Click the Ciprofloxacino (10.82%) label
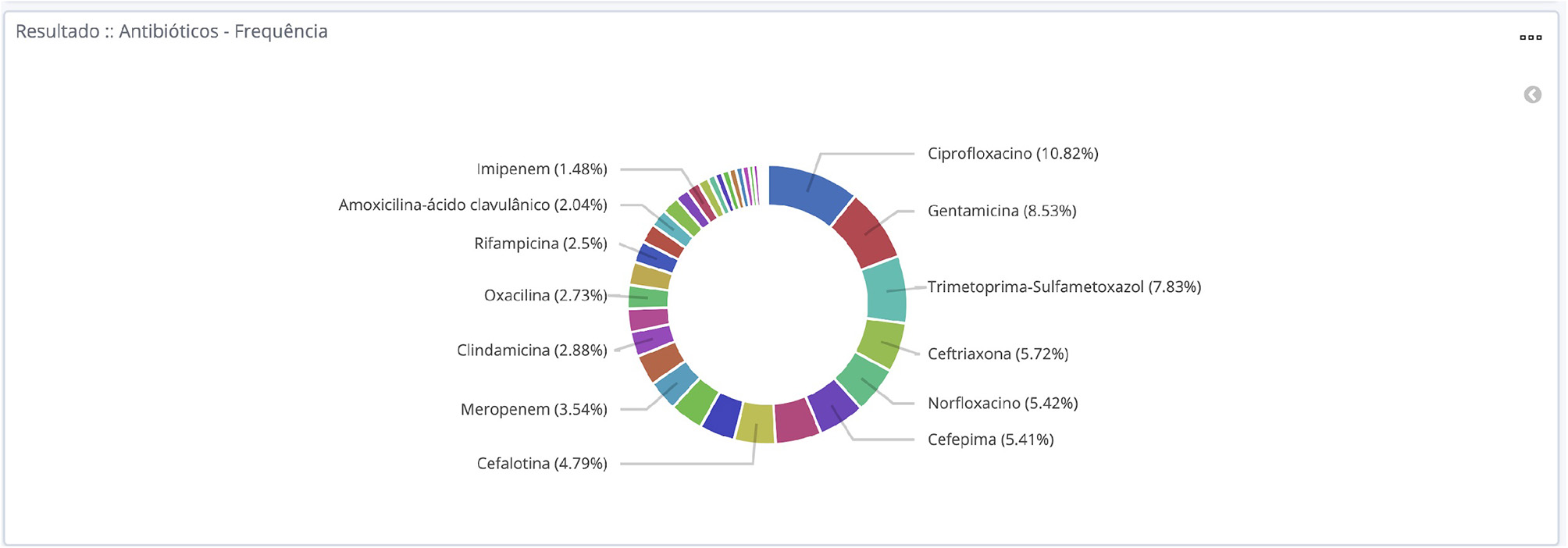Screen dimensions: 1568x548 (1012, 154)
